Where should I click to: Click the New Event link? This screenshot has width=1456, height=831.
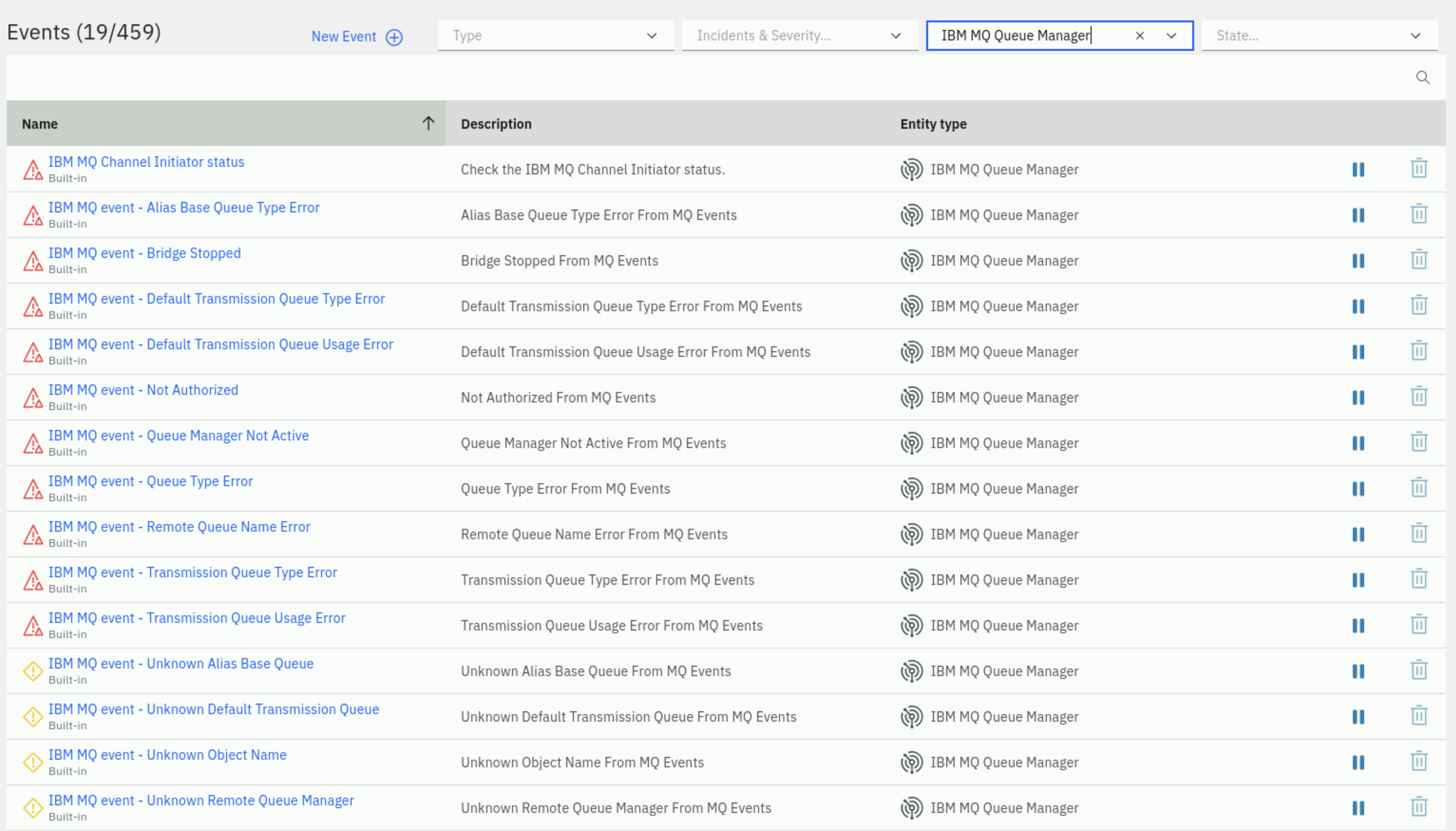344,37
